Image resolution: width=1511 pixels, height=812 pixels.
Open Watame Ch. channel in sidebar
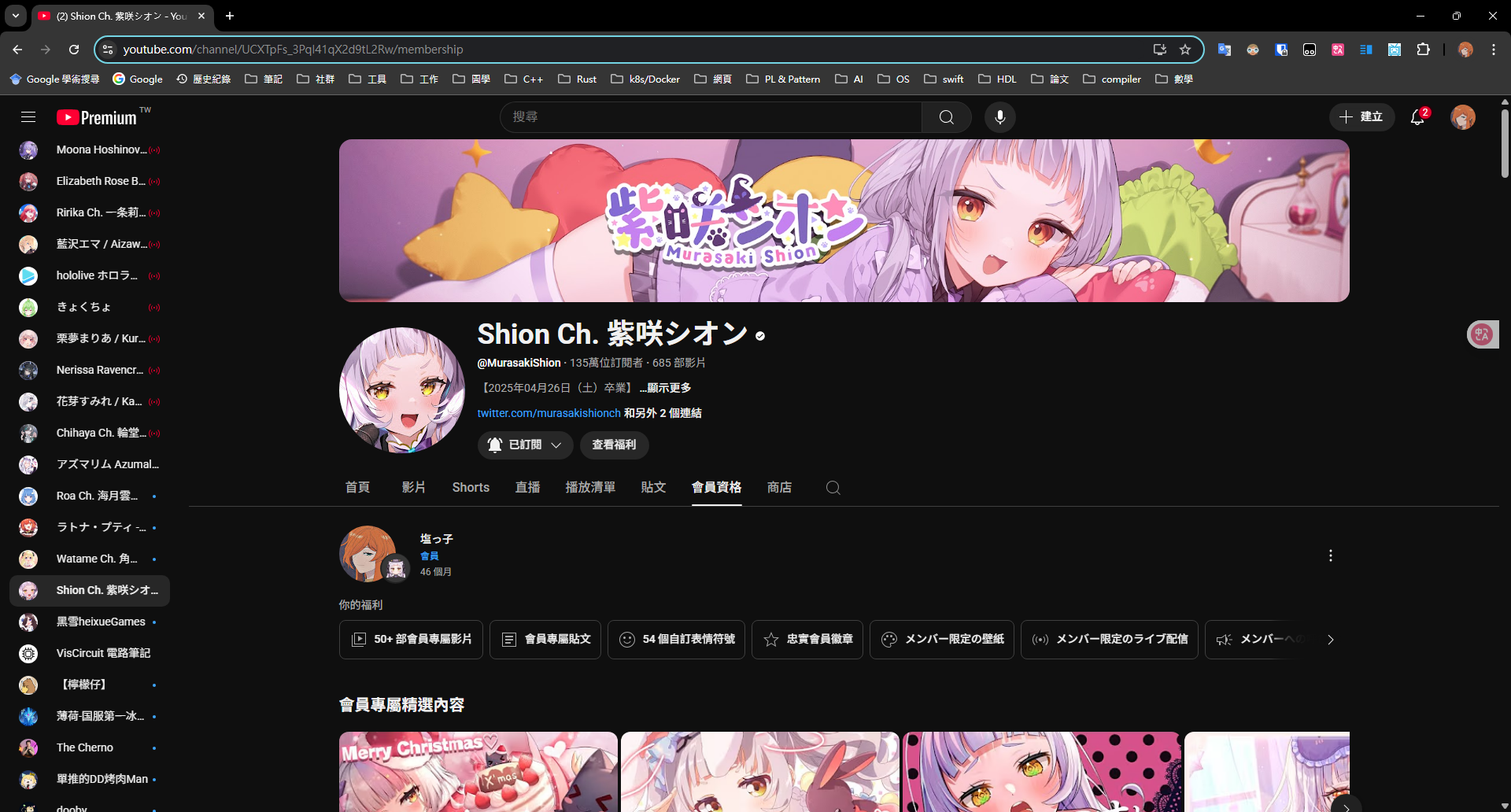[x=89, y=559]
